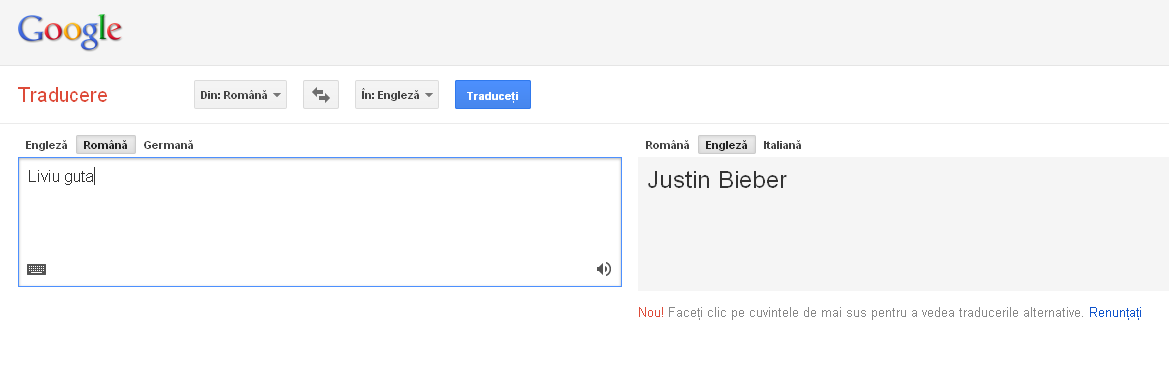This screenshot has width=1169, height=366.
Task: Select Engleză target language tab
Action: 726,145
